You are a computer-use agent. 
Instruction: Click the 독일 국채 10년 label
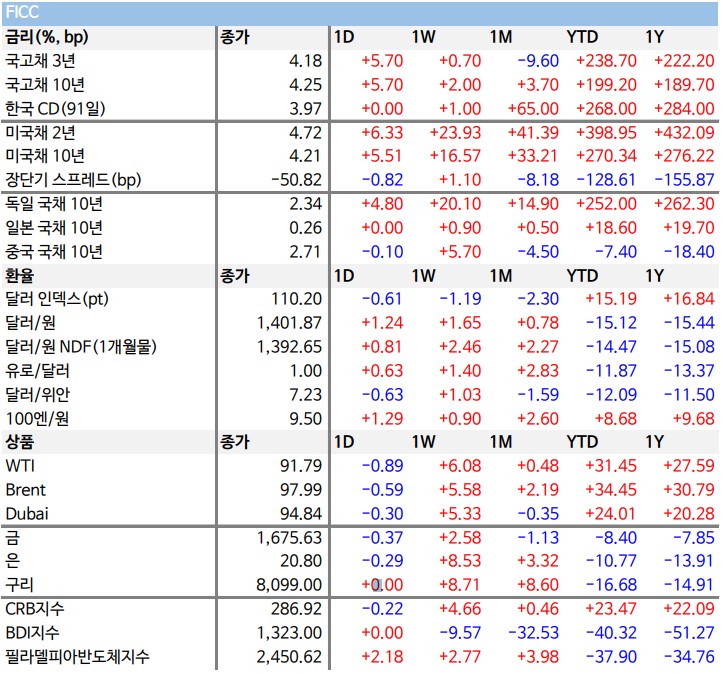(53, 204)
